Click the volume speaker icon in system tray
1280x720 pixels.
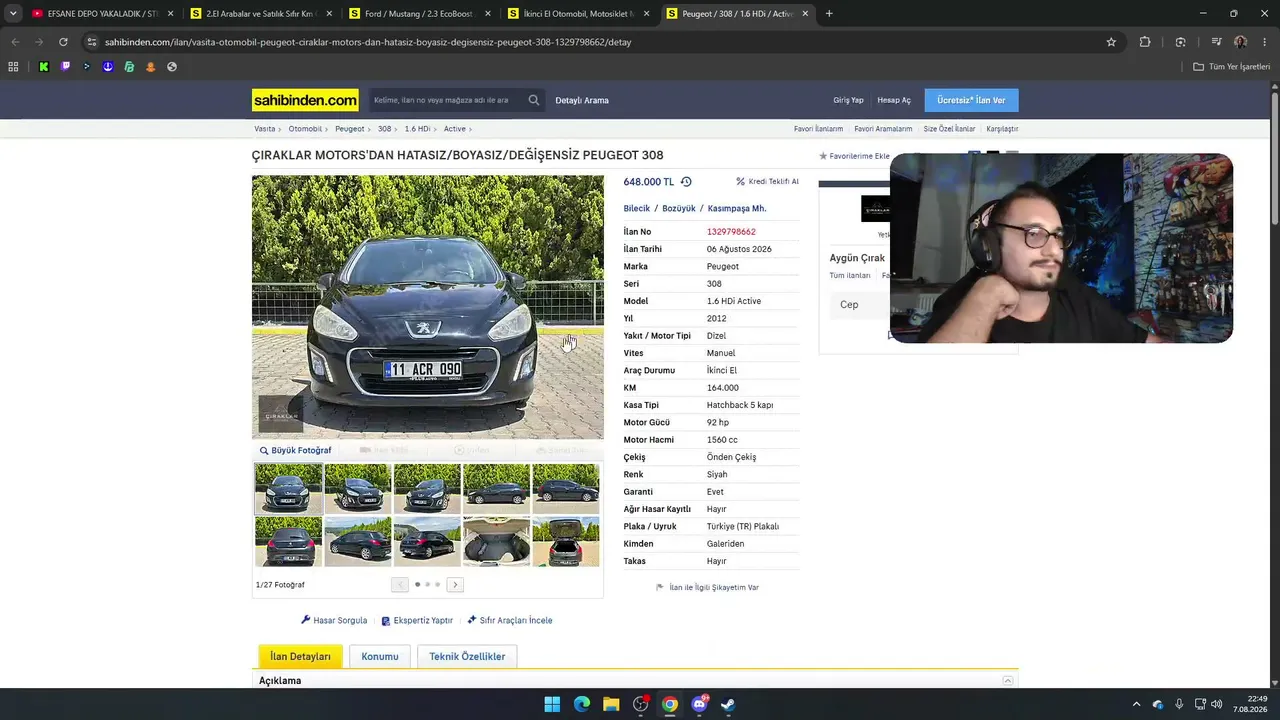1217,704
